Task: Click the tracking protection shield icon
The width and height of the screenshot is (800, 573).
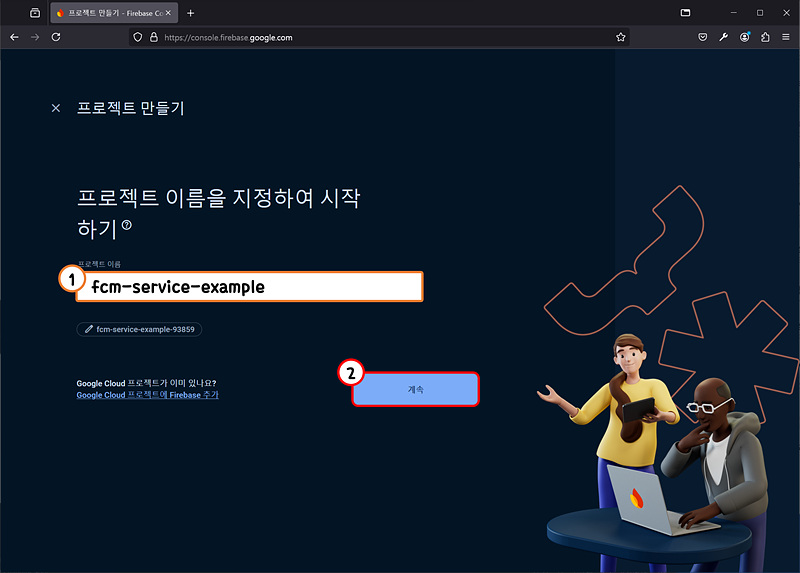Action: coord(138,37)
